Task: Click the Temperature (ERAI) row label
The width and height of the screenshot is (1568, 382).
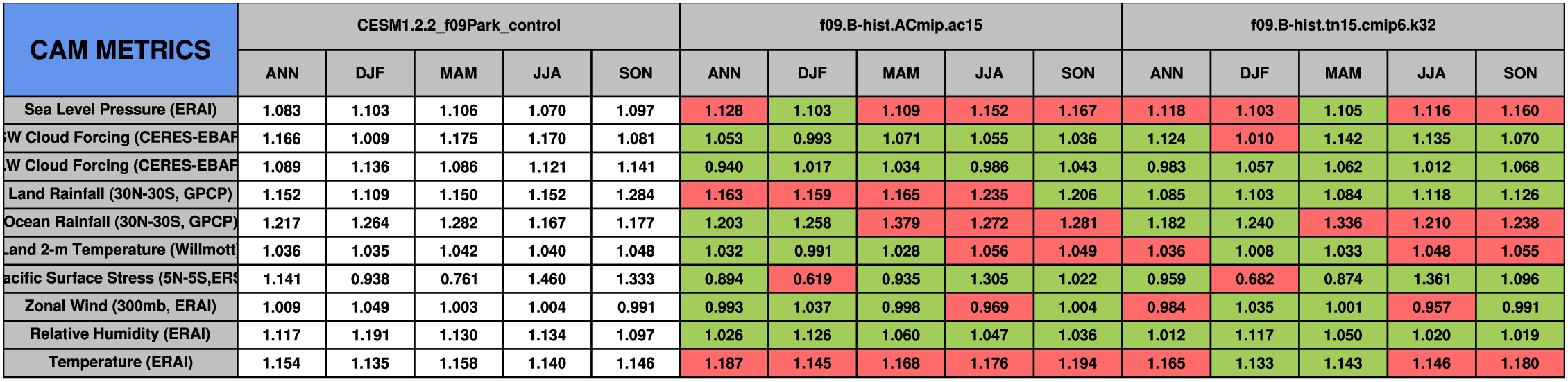Action: 120,363
